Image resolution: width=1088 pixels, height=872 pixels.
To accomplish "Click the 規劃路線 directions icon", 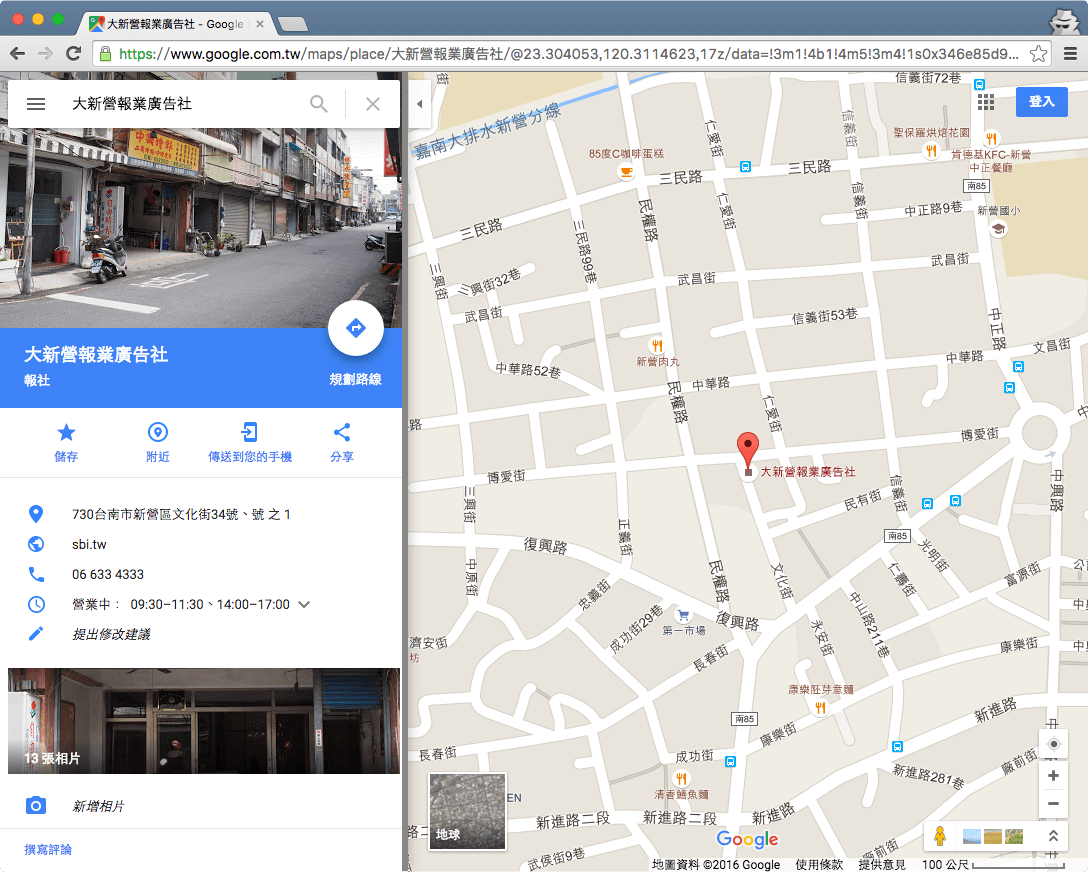I will coord(356,327).
